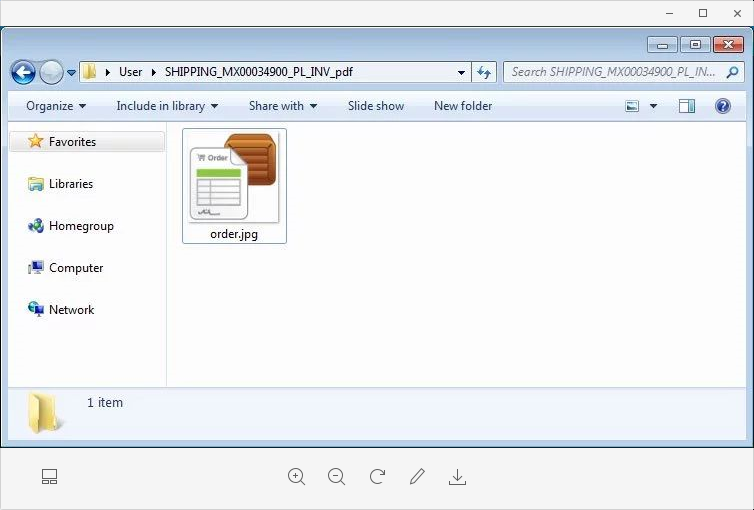Select Computer in navigation pane
754x510 pixels.
coord(76,268)
